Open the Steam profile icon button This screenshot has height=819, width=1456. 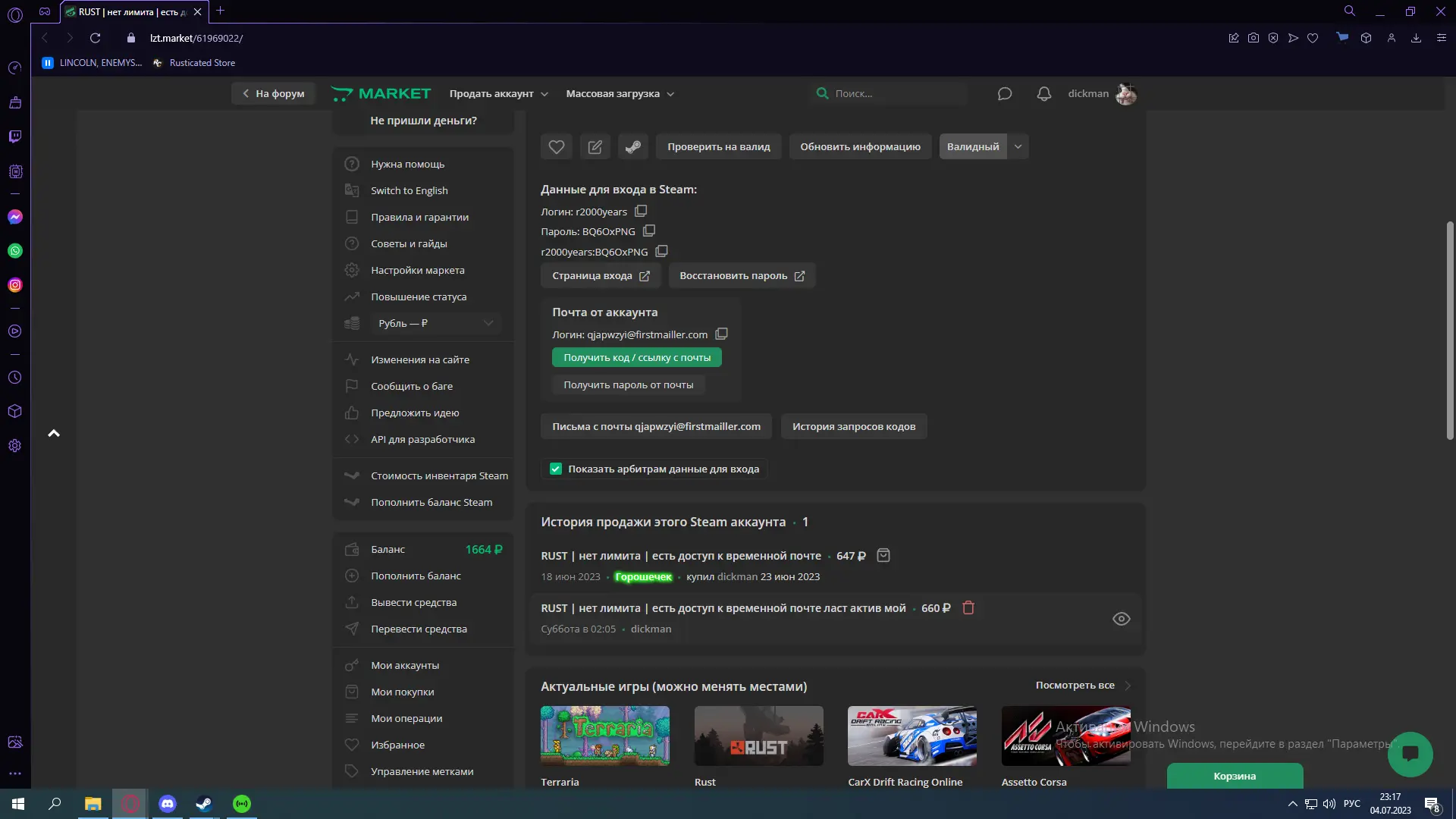click(633, 147)
